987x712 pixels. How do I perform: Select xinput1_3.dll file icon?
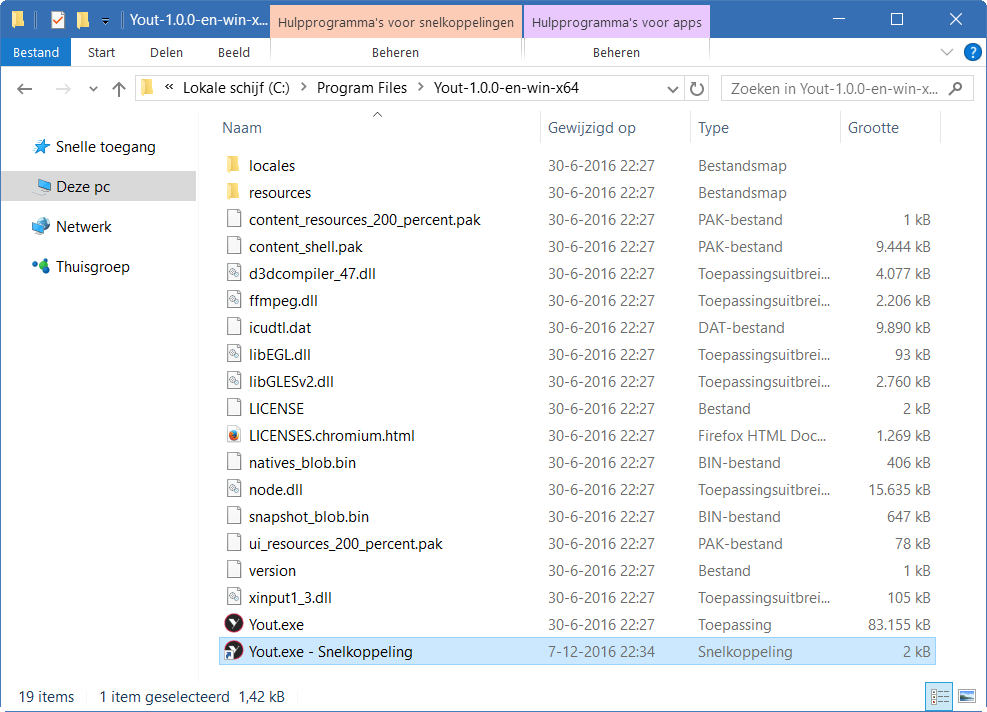[x=234, y=598]
